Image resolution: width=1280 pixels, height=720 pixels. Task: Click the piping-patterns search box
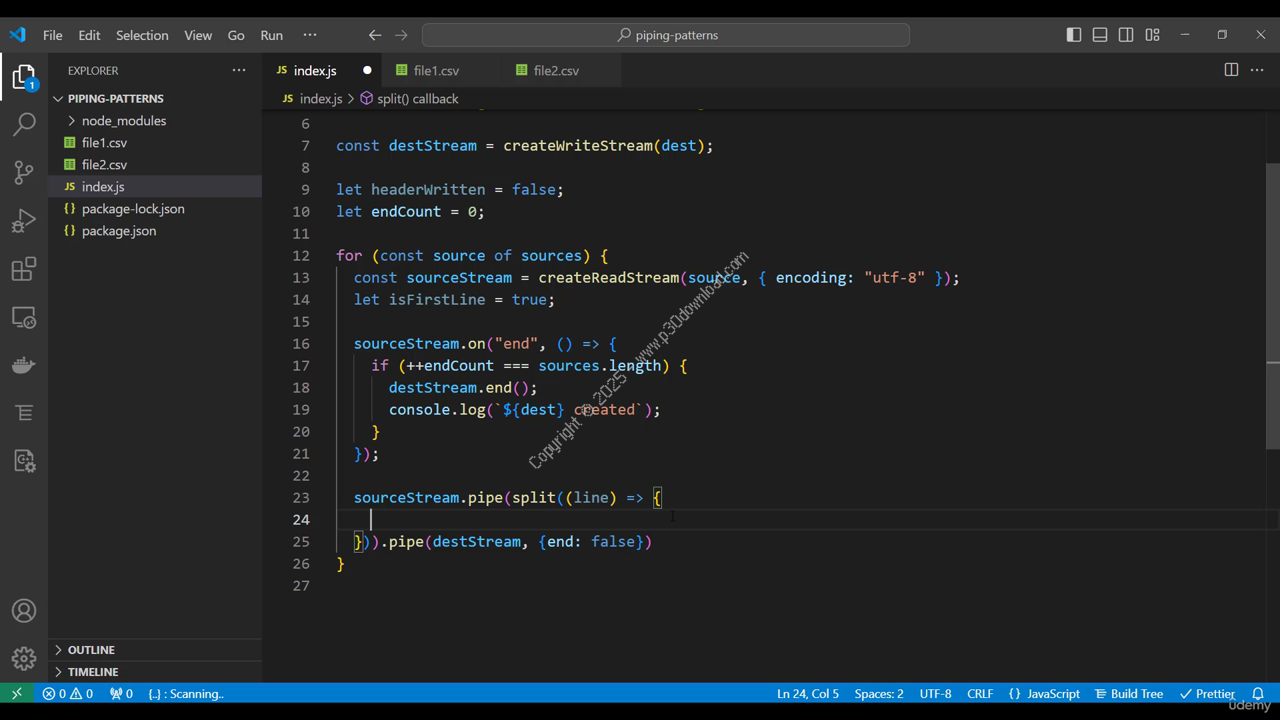tap(666, 35)
